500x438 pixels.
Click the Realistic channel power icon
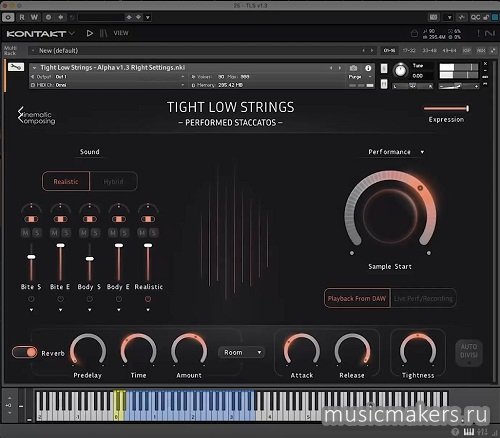(x=148, y=299)
